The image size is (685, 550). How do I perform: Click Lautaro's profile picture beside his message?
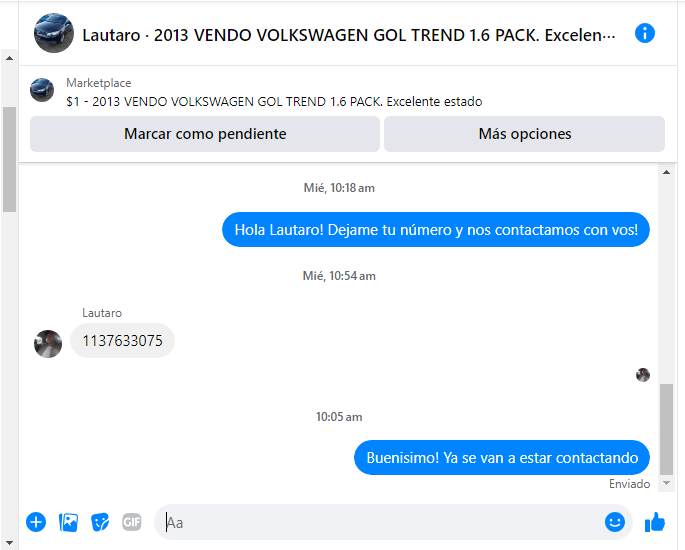click(48, 344)
